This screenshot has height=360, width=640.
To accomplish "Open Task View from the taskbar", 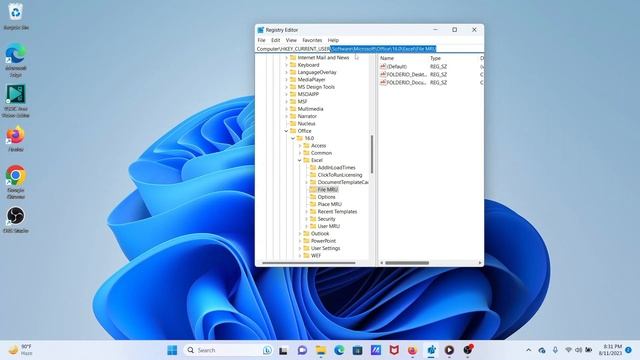I will tap(283, 350).
